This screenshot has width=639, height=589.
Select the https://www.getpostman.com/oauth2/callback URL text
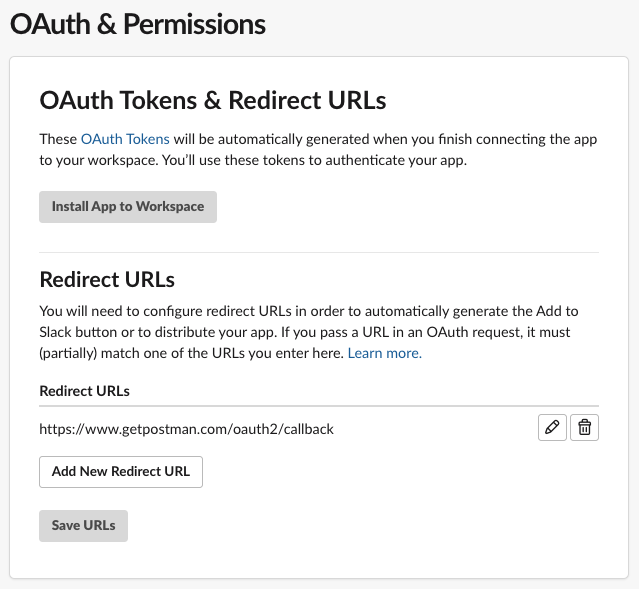coord(187,429)
